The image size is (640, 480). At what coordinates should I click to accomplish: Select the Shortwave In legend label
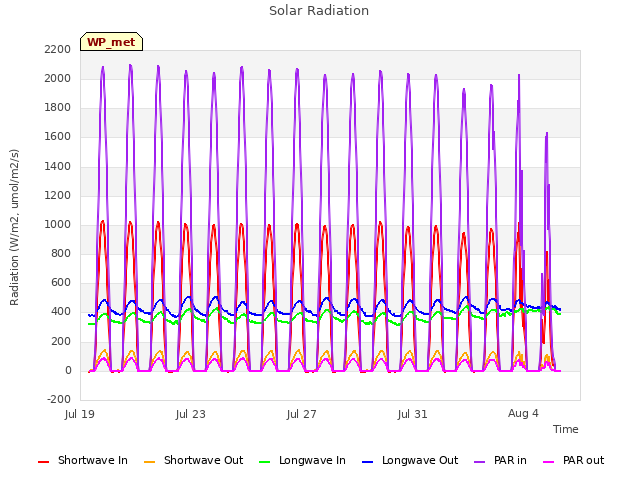click(93, 460)
